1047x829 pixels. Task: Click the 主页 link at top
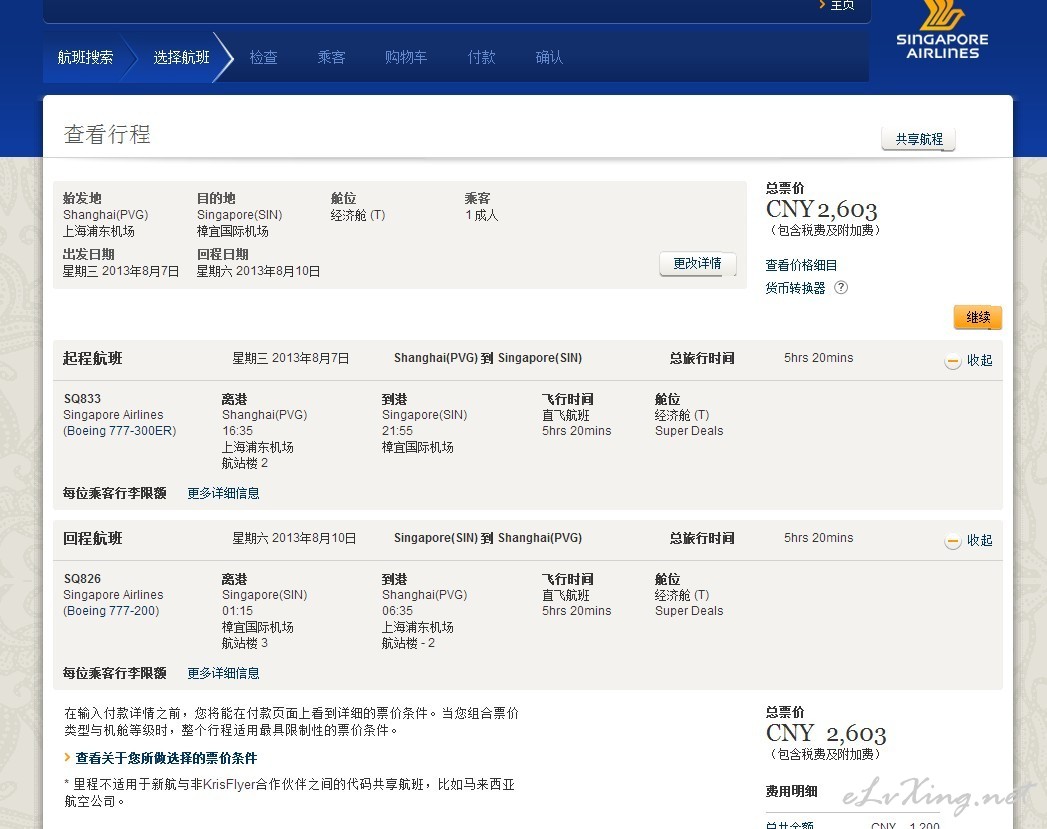(842, 5)
